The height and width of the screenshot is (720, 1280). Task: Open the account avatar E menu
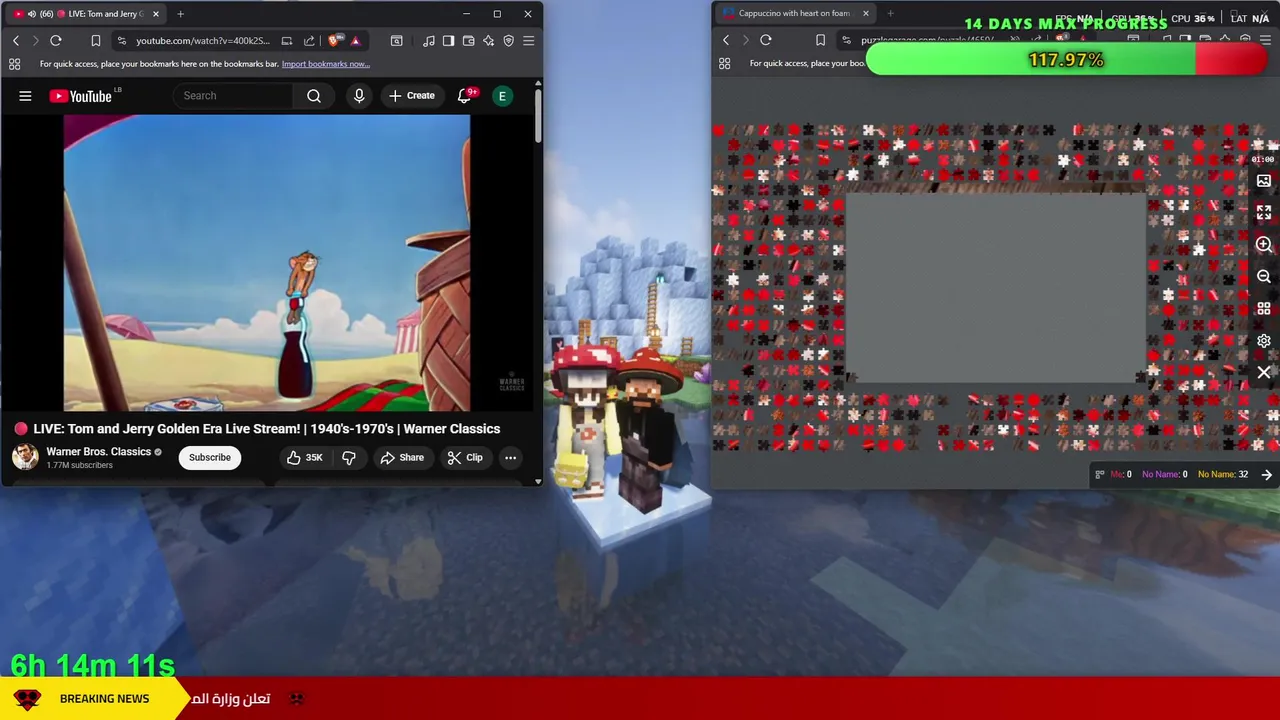click(x=503, y=96)
